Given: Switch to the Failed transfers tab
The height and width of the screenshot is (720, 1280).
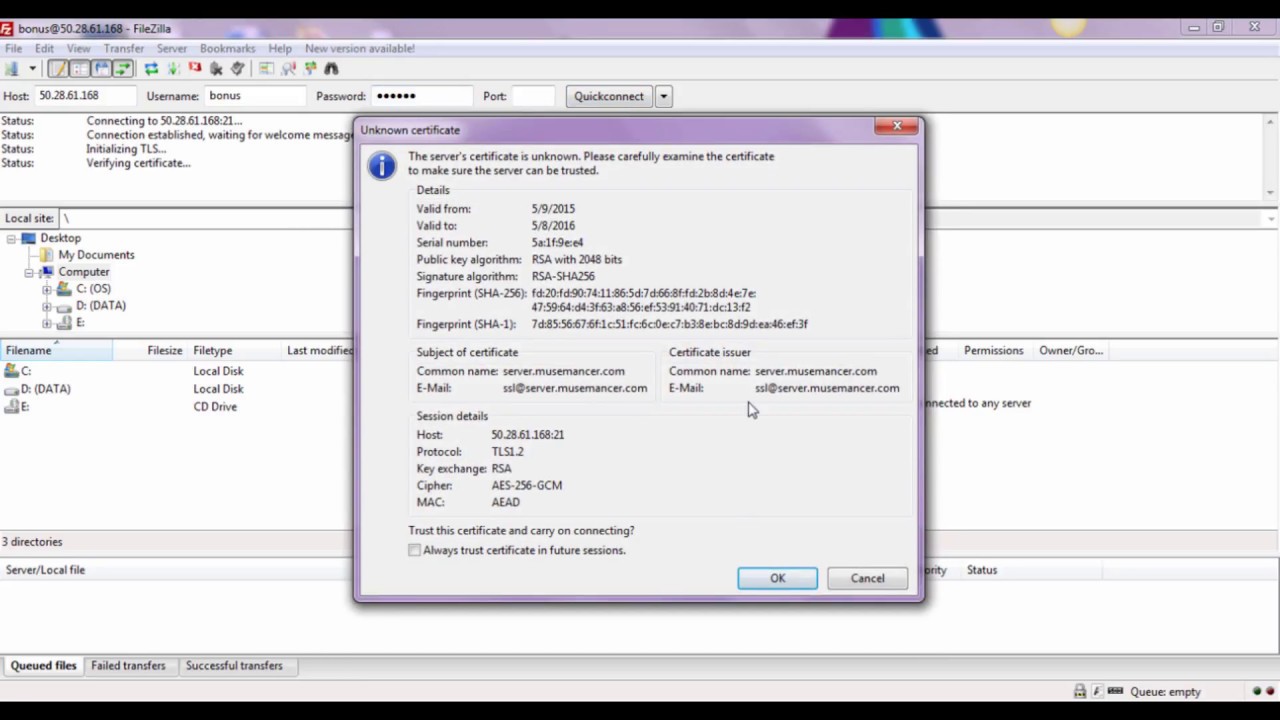Looking at the screenshot, I should (x=128, y=665).
